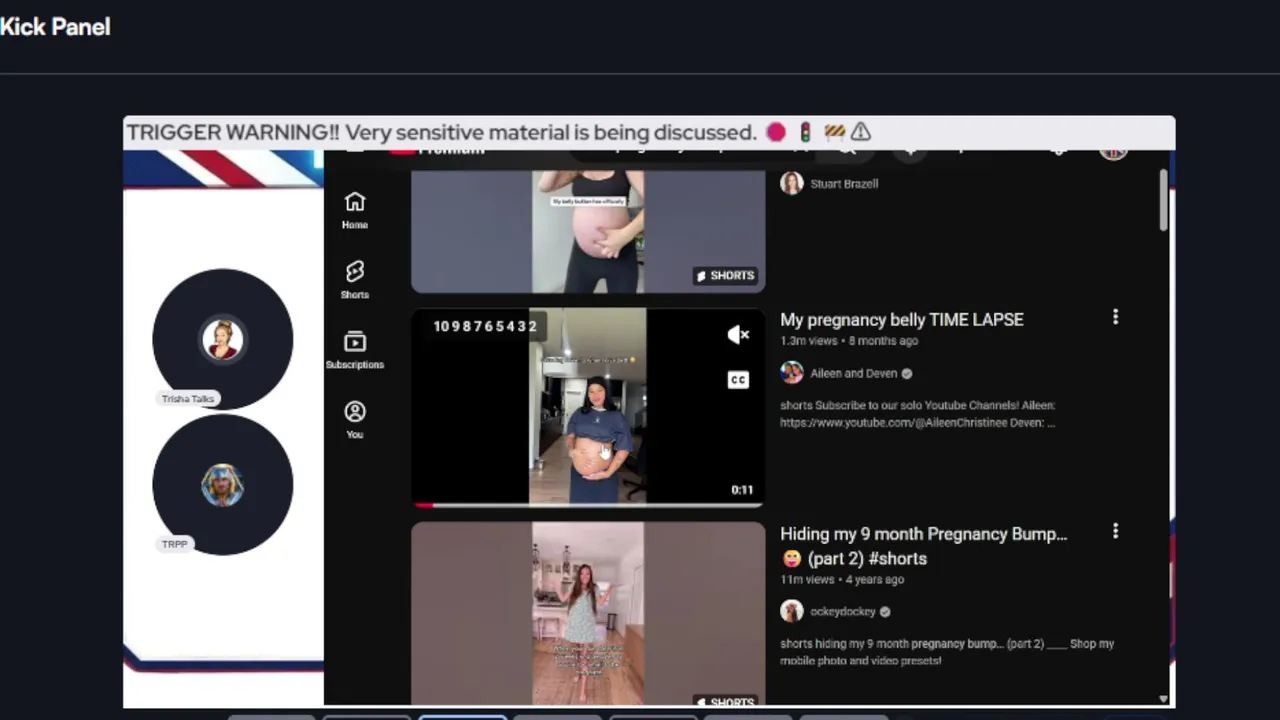Click the Aileen and Deven channel avatar
The width and height of the screenshot is (1280, 720).
[792, 373]
